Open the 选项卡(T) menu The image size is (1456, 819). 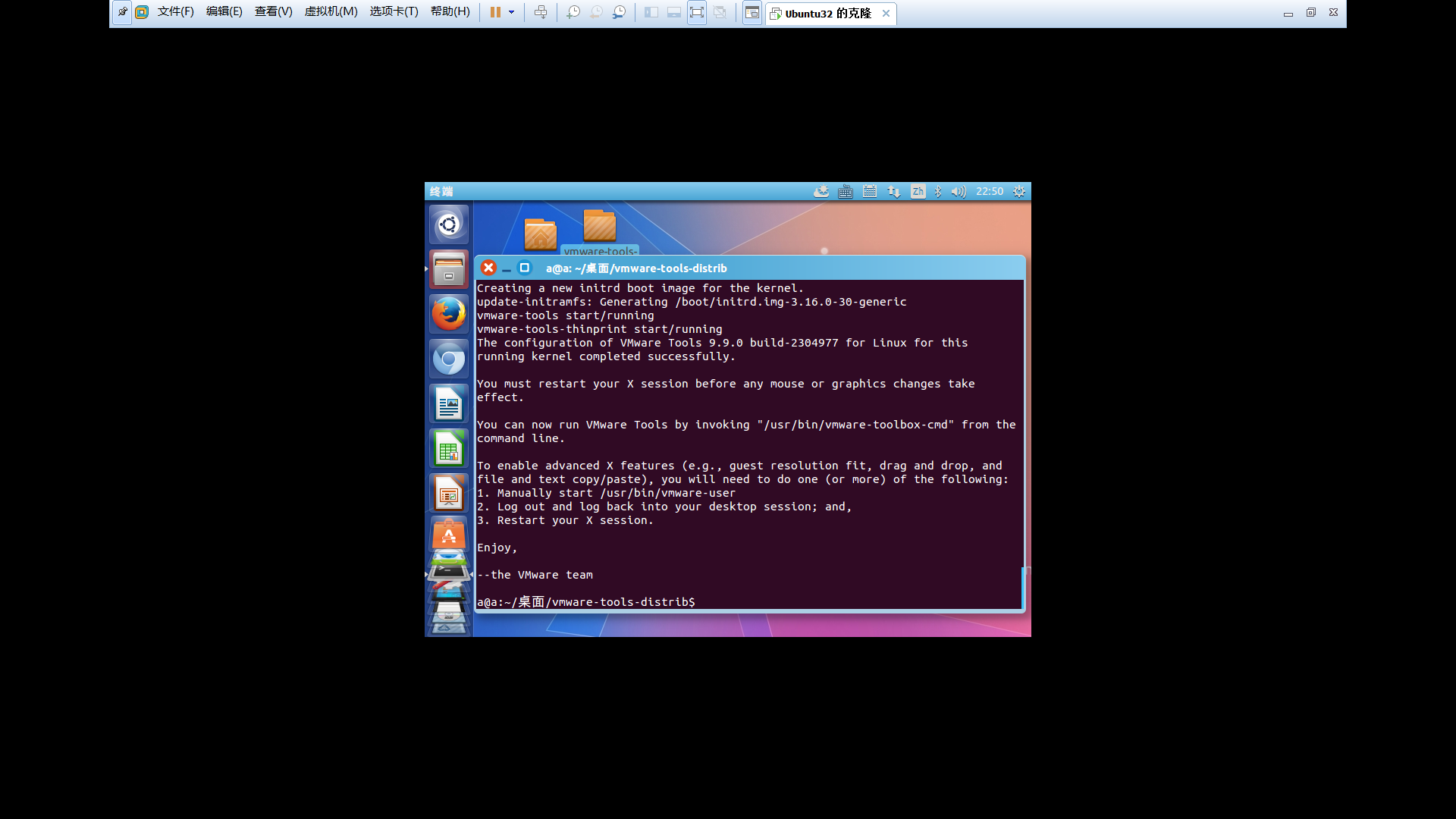(394, 12)
